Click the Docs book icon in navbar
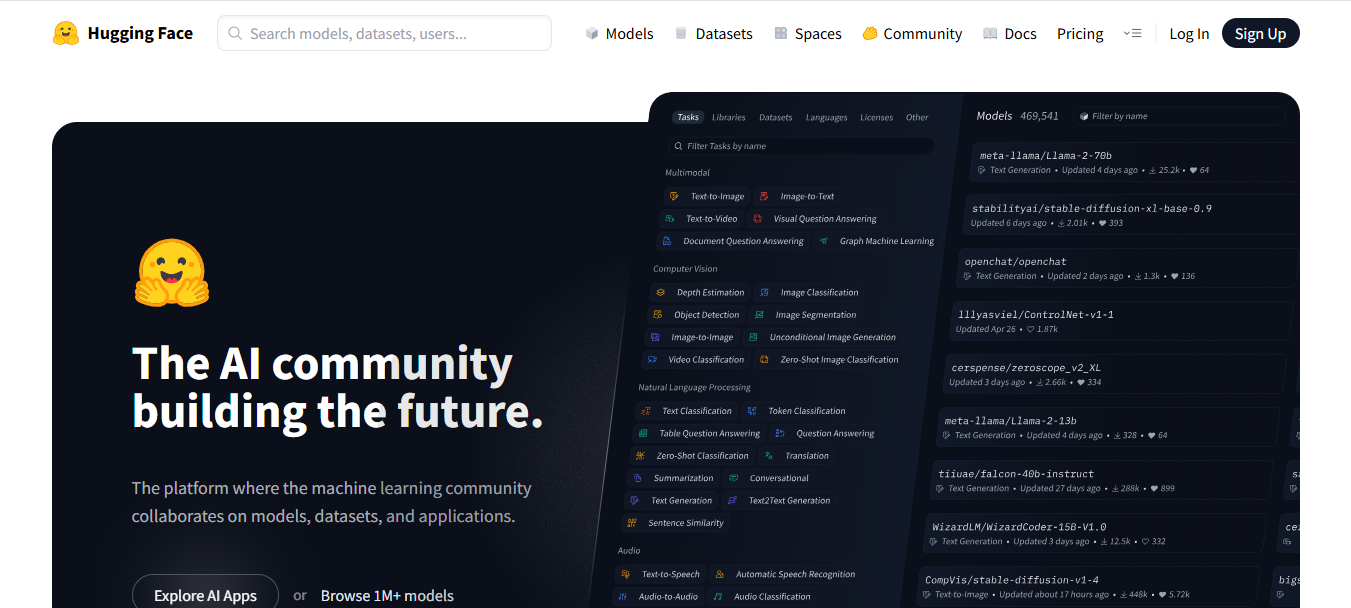 click(x=990, y=33)
